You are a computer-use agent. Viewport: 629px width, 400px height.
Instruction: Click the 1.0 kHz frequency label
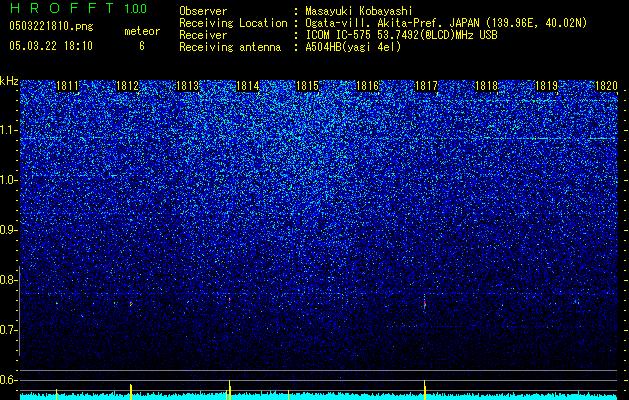[9, 181]
